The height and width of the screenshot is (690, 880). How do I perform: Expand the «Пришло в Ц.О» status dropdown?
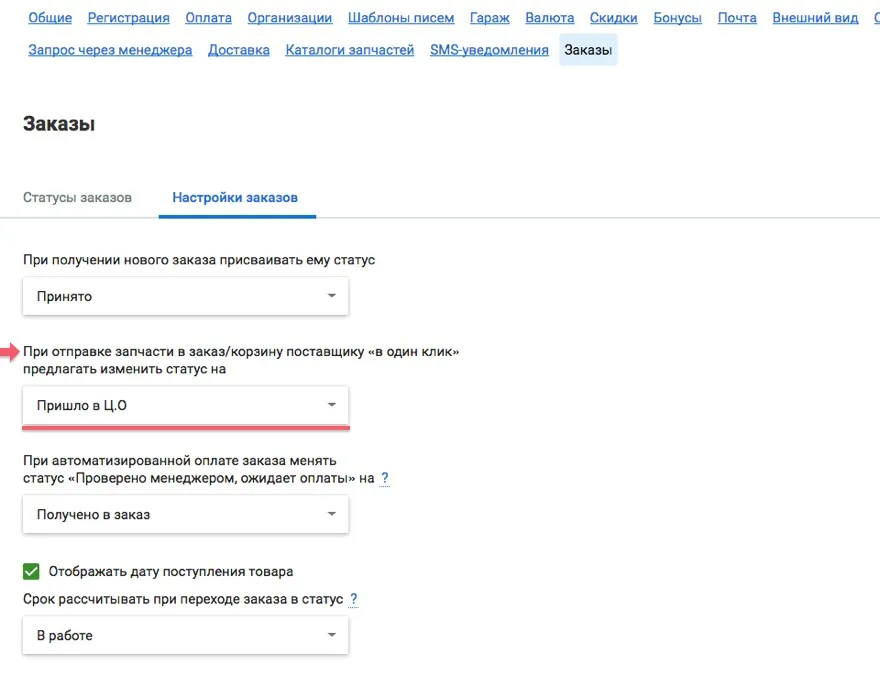click(x=185, y=405)
